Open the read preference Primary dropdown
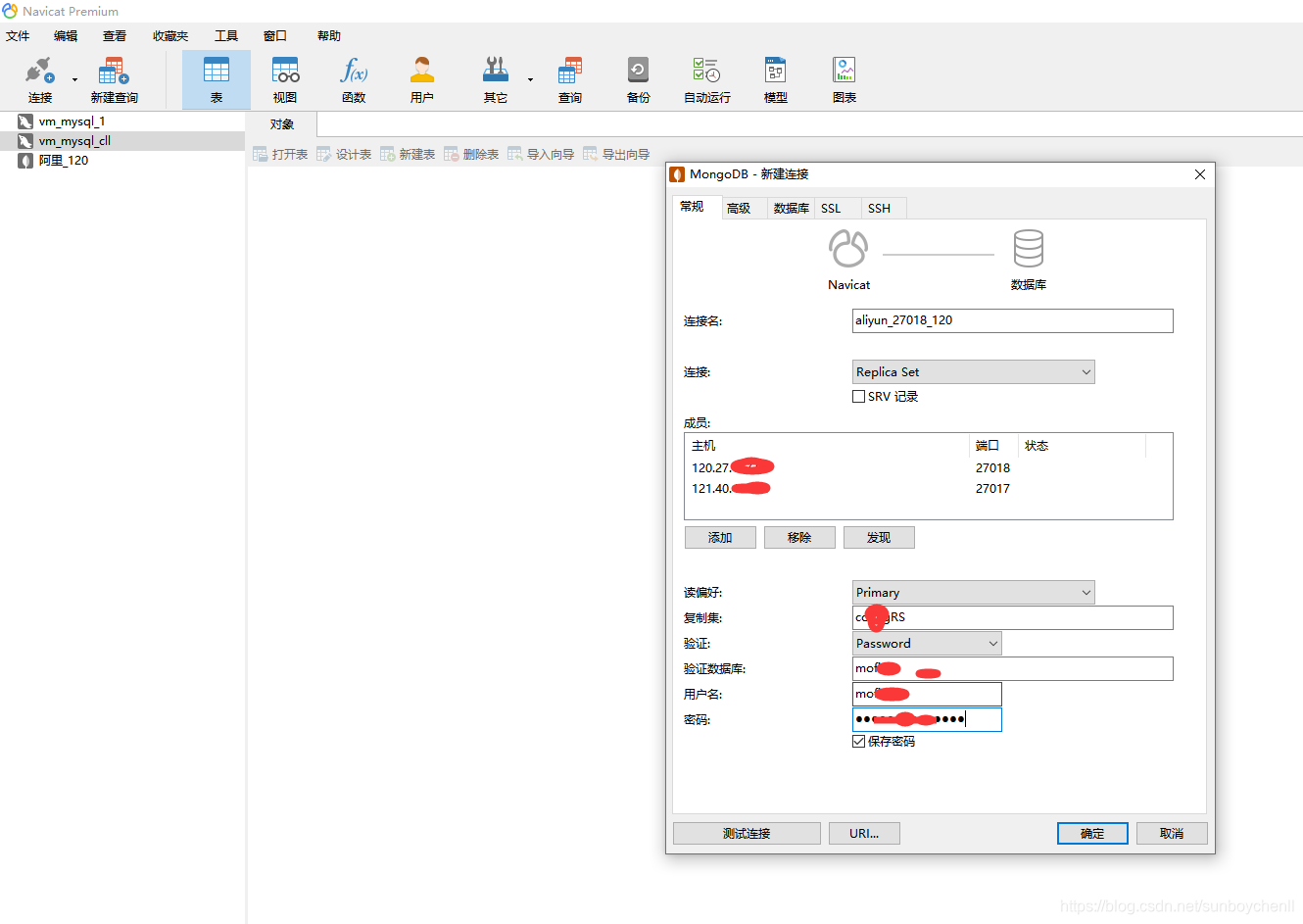The width and height of the screenshot is (1303, 924). [x=973, y=593]
